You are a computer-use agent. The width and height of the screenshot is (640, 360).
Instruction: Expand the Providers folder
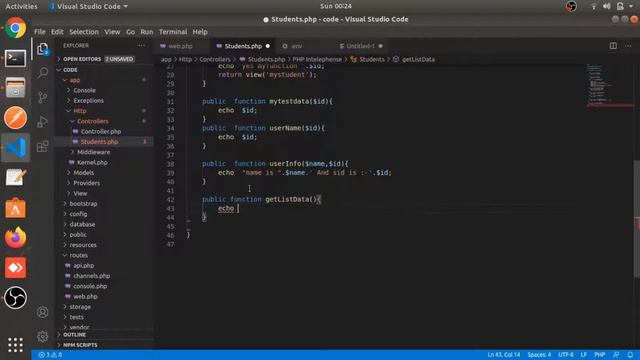point(104,183)
